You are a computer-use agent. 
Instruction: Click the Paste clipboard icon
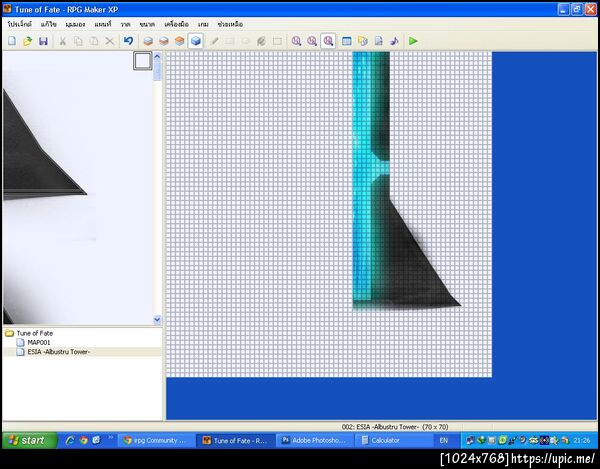(x=94, y=41)
